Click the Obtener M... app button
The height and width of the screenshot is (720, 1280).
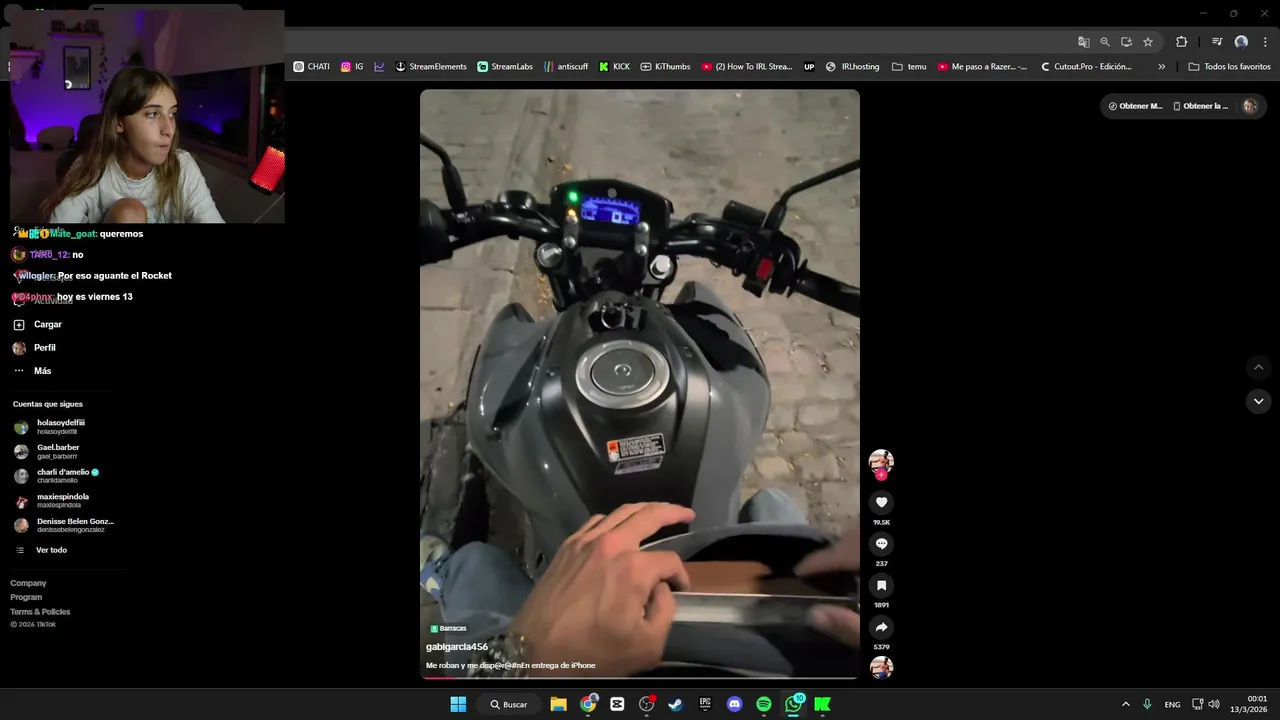pyautogui.click(x=1136, y=106)
